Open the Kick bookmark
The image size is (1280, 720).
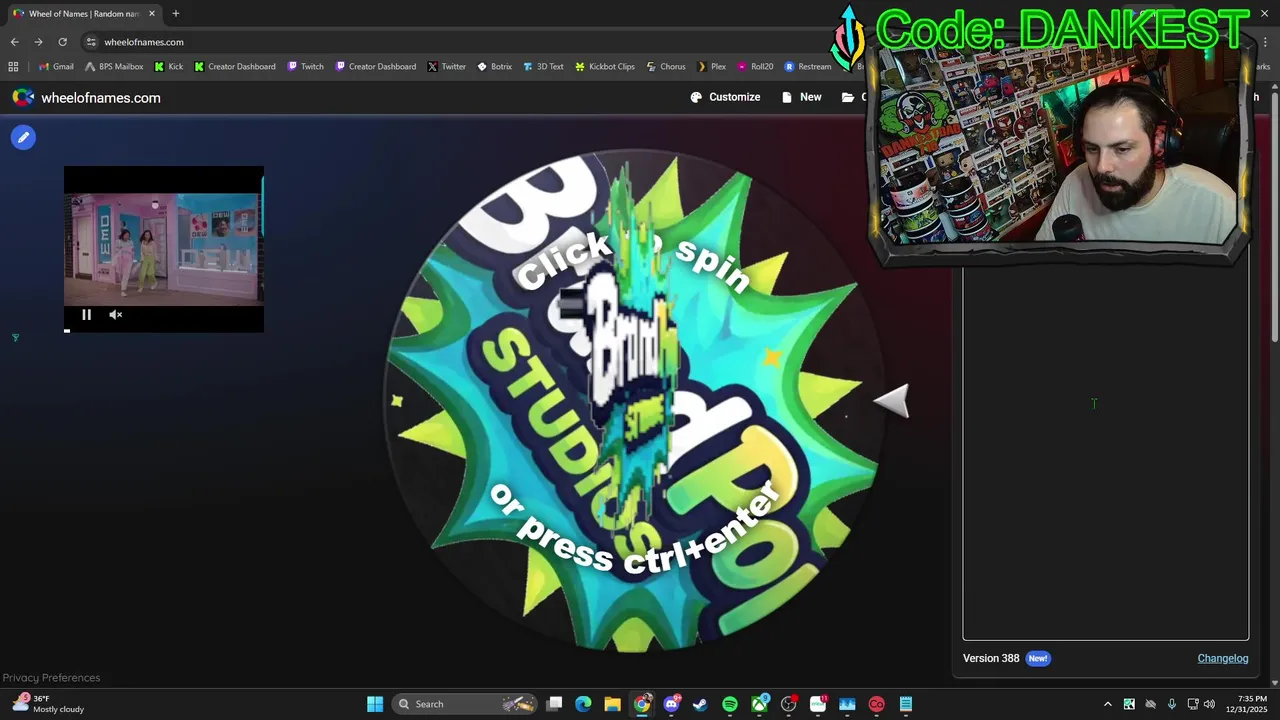tap(168, 67)
